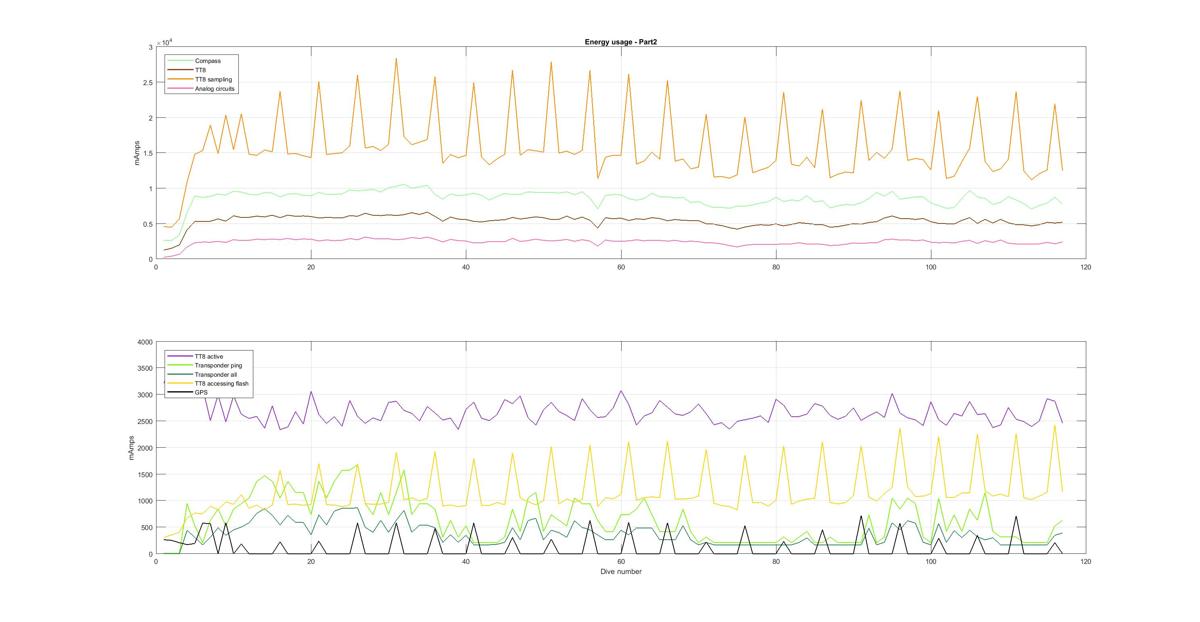Select the "Transponder ping" legend entry

[217, 366]
